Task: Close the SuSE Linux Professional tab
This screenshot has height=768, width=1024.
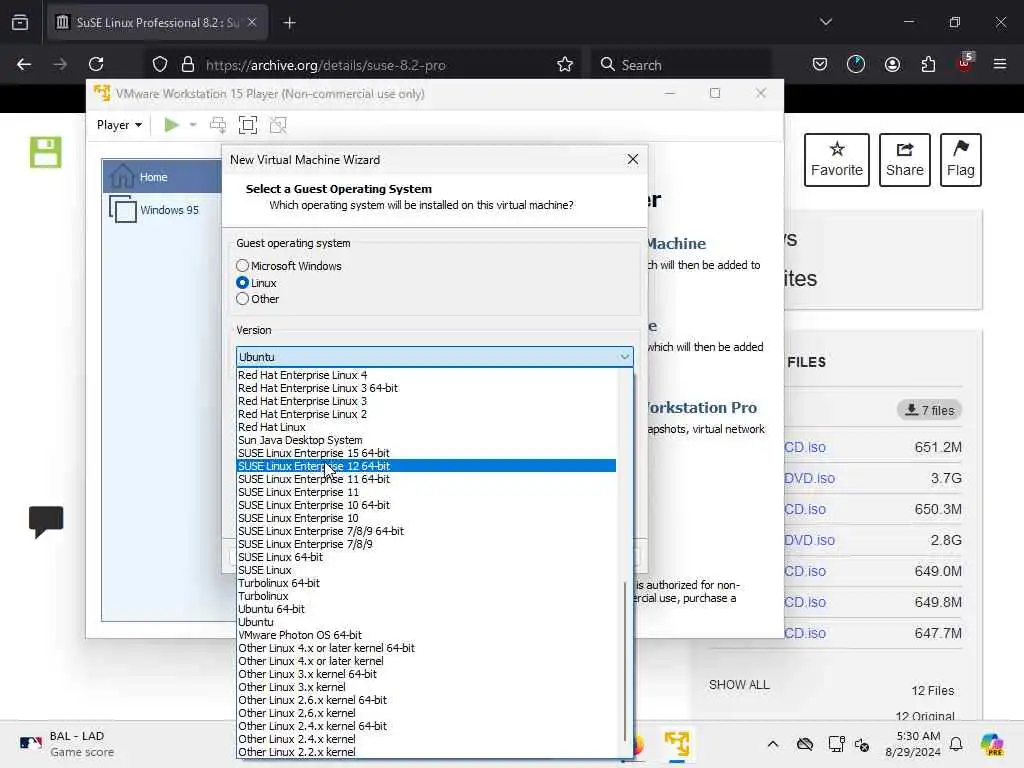Action: pos(252,22)
